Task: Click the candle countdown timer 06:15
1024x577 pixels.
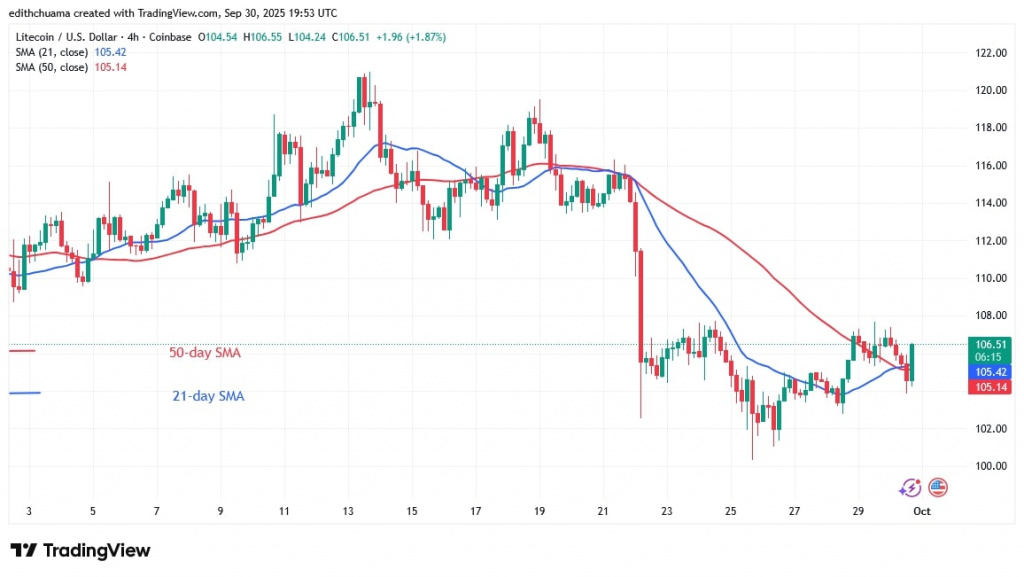Action: click(x=989, y=357)
